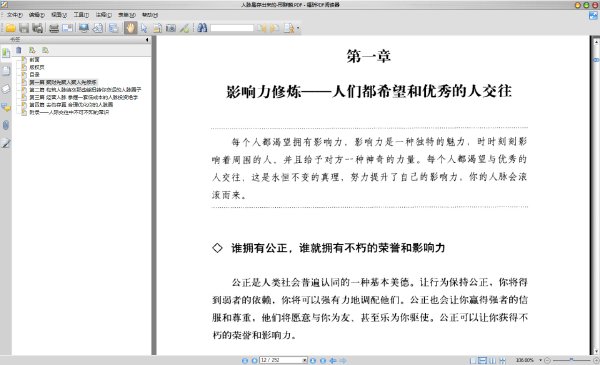The image size is (600, 365).
Task: Click the zoom in plus button
Action: coord(596,360)
